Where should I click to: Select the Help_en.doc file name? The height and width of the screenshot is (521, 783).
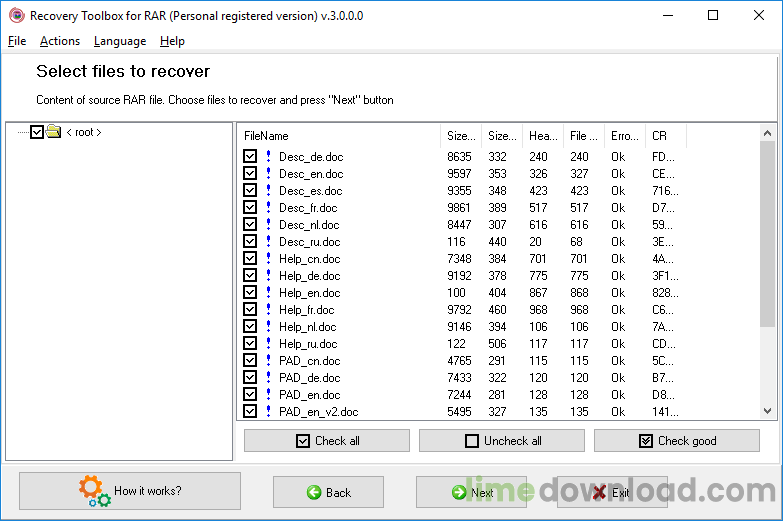(x=310, y=293)
